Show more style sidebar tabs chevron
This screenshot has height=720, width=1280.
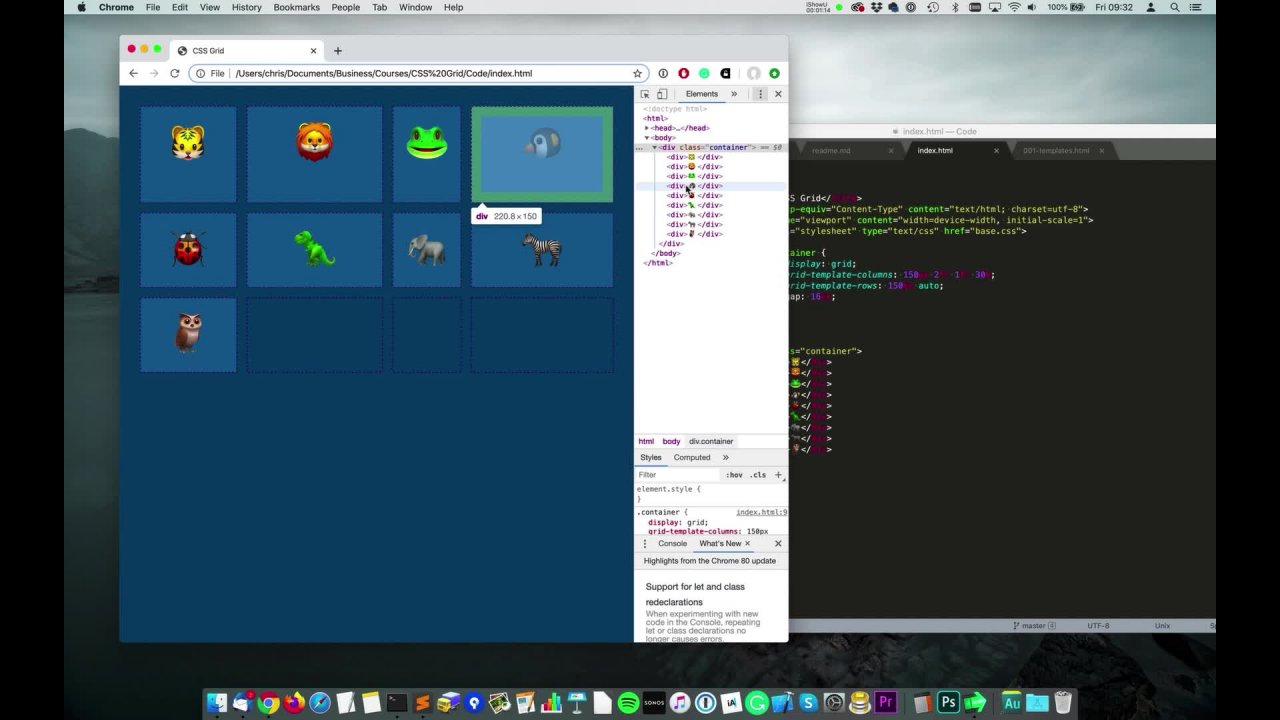coord(726,458)
